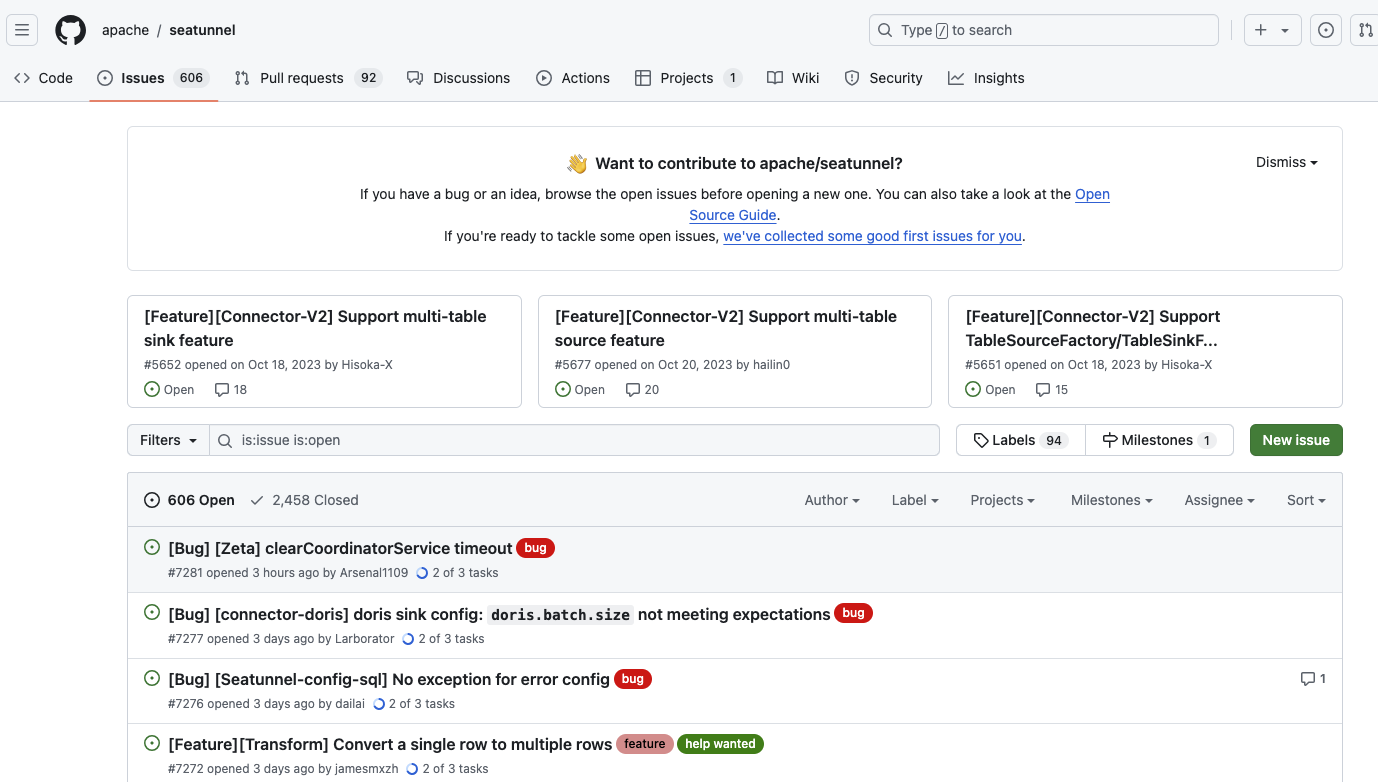Open the create new plus dropdown

point(1272,30)
